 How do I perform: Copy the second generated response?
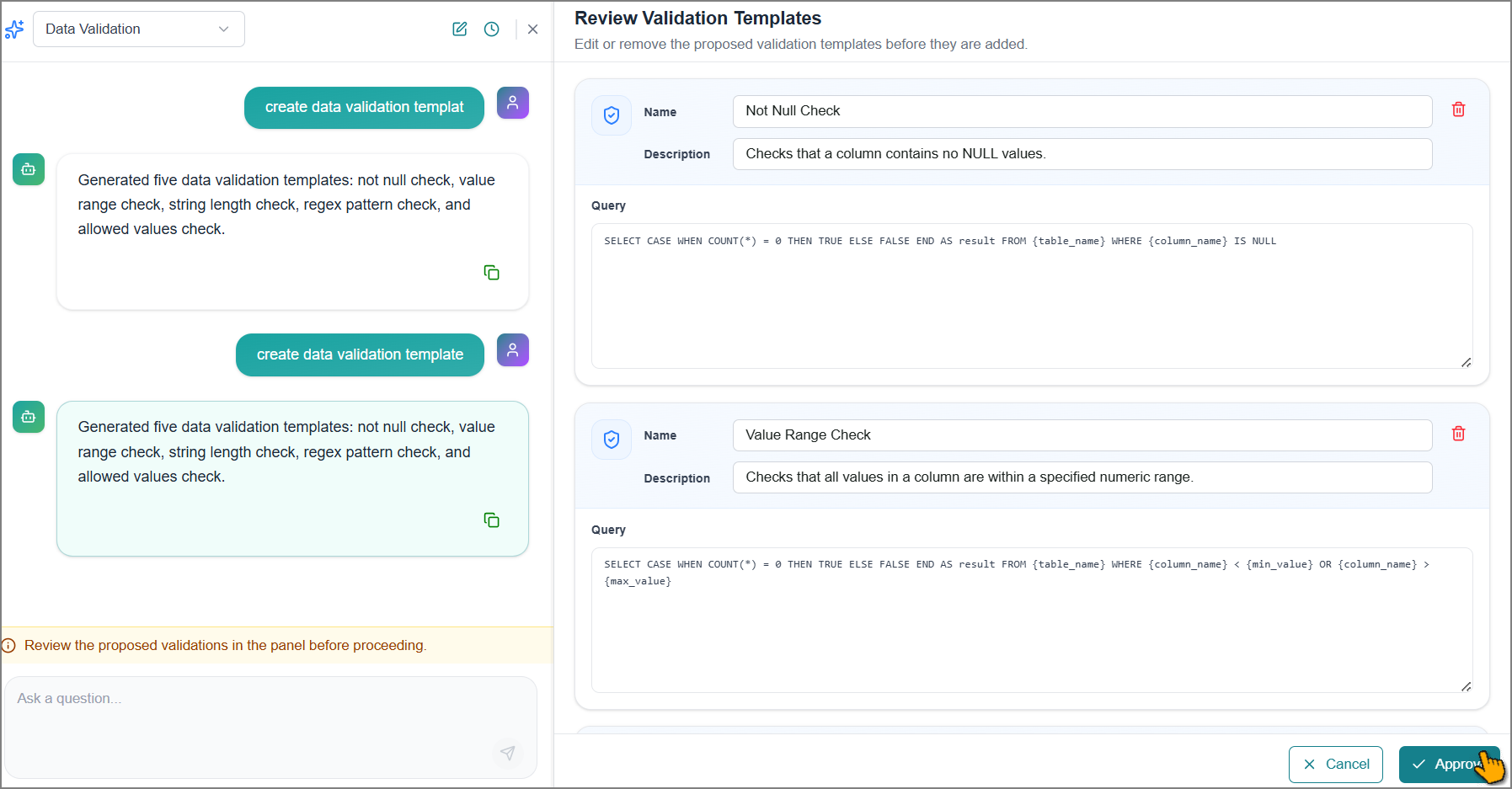492,520
